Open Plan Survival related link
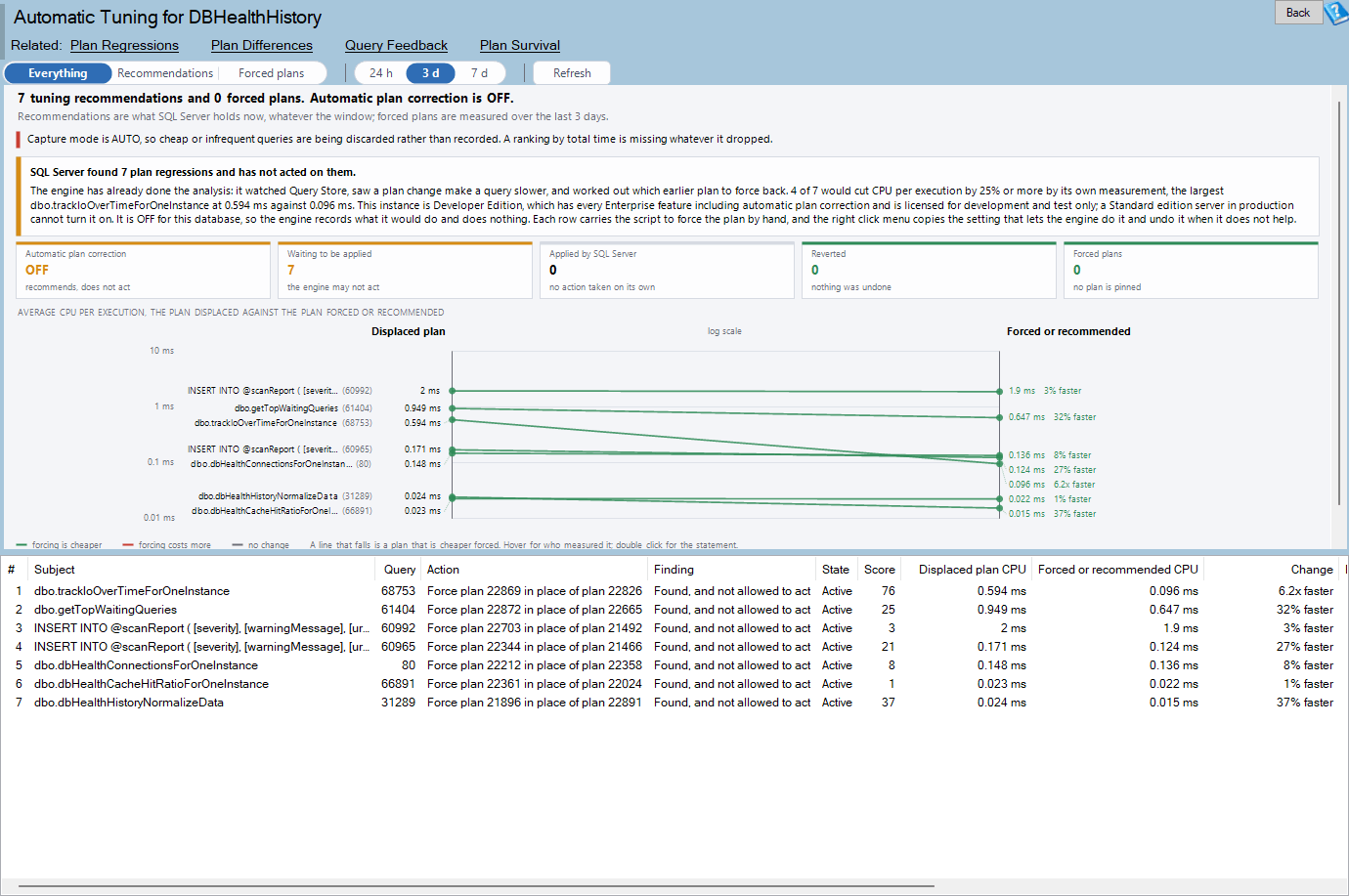 click(x=520, y=45)
